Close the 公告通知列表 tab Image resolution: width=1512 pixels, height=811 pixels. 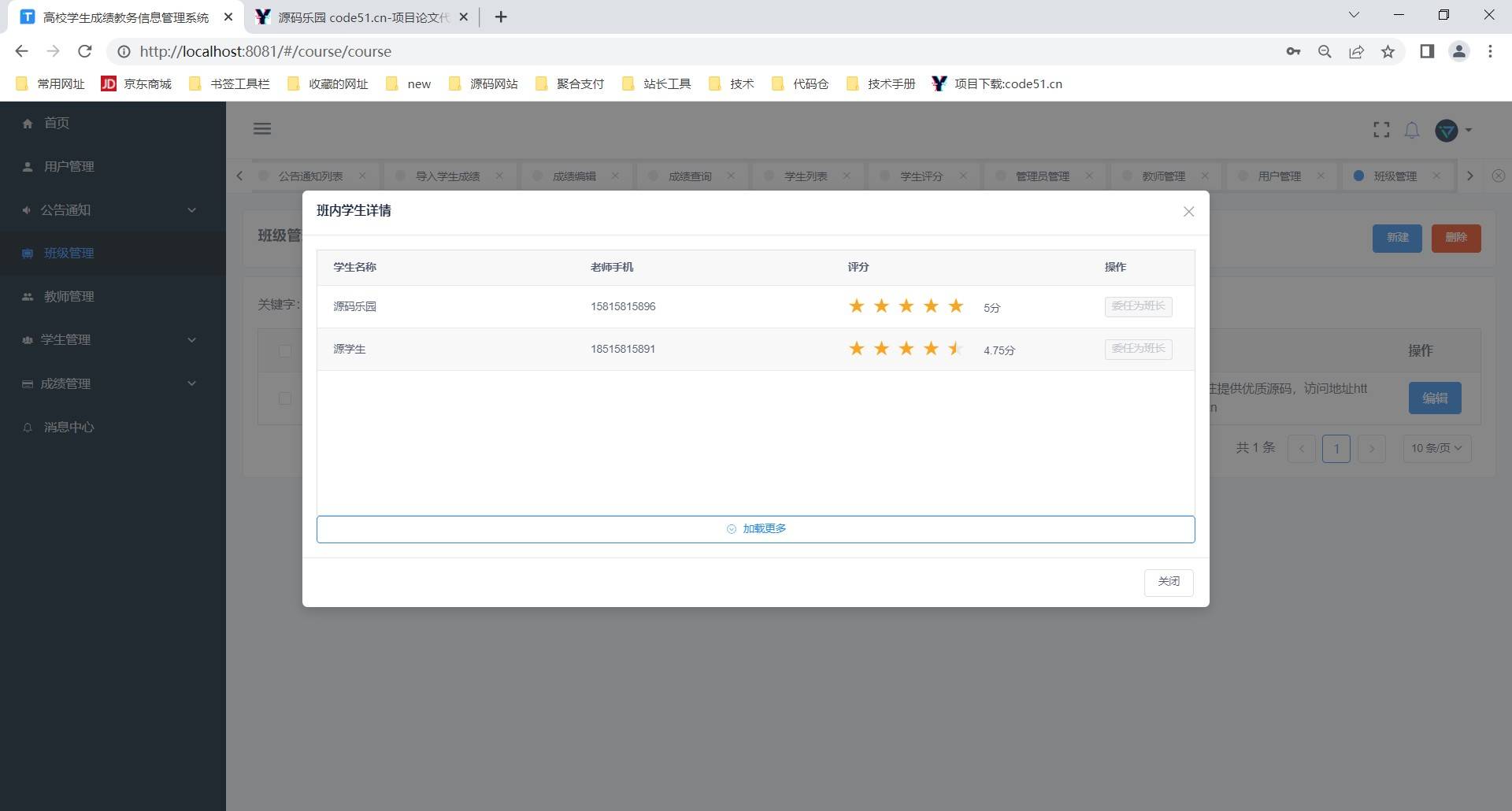pos(362,176)
